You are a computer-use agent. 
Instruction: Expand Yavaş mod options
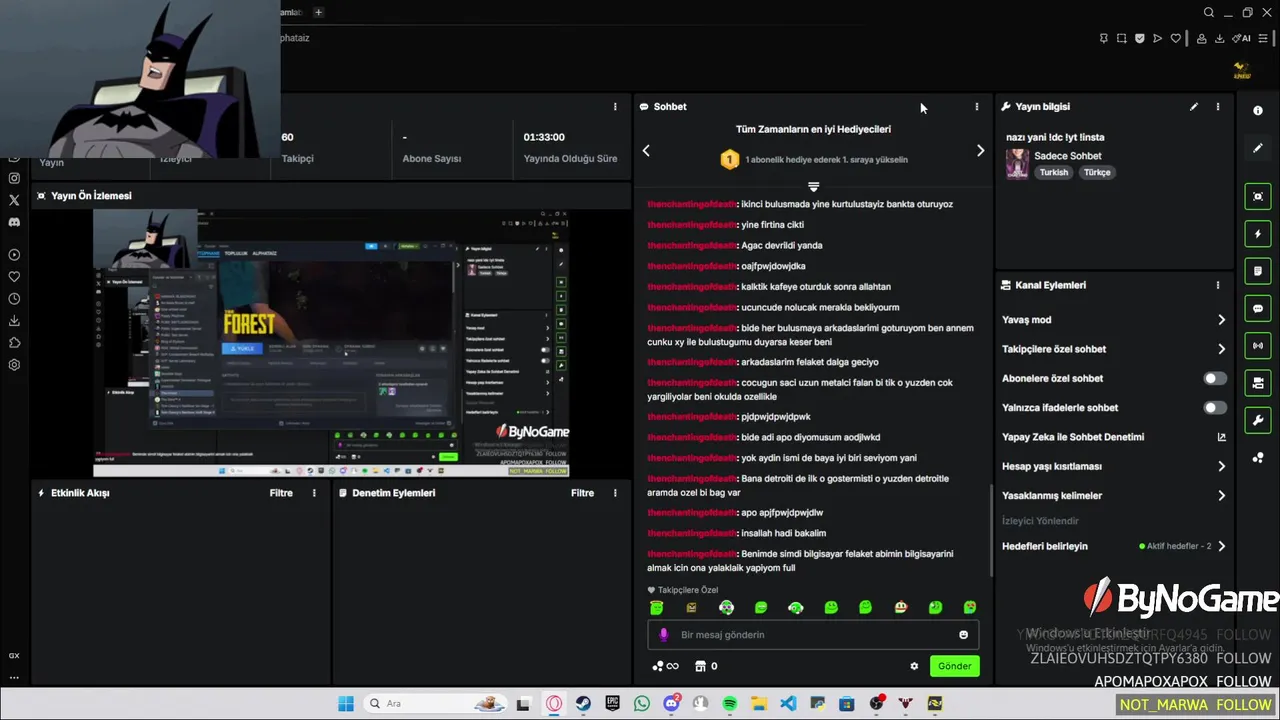(1221, 320)
